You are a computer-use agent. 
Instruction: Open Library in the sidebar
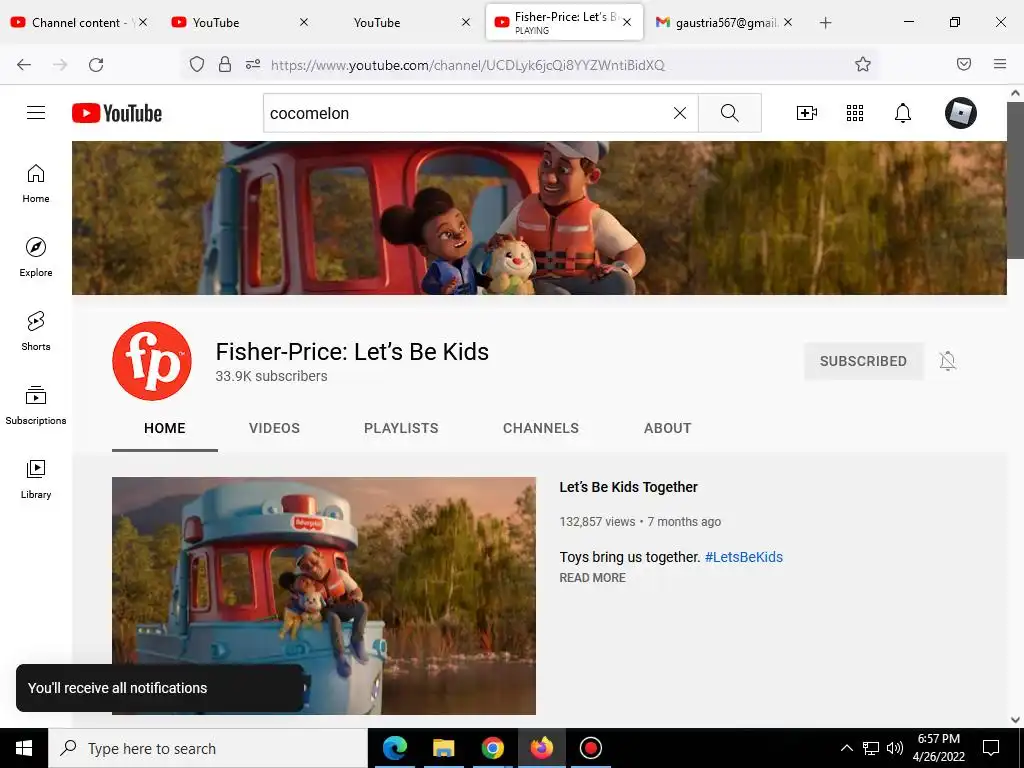click(x=36, y=479)
